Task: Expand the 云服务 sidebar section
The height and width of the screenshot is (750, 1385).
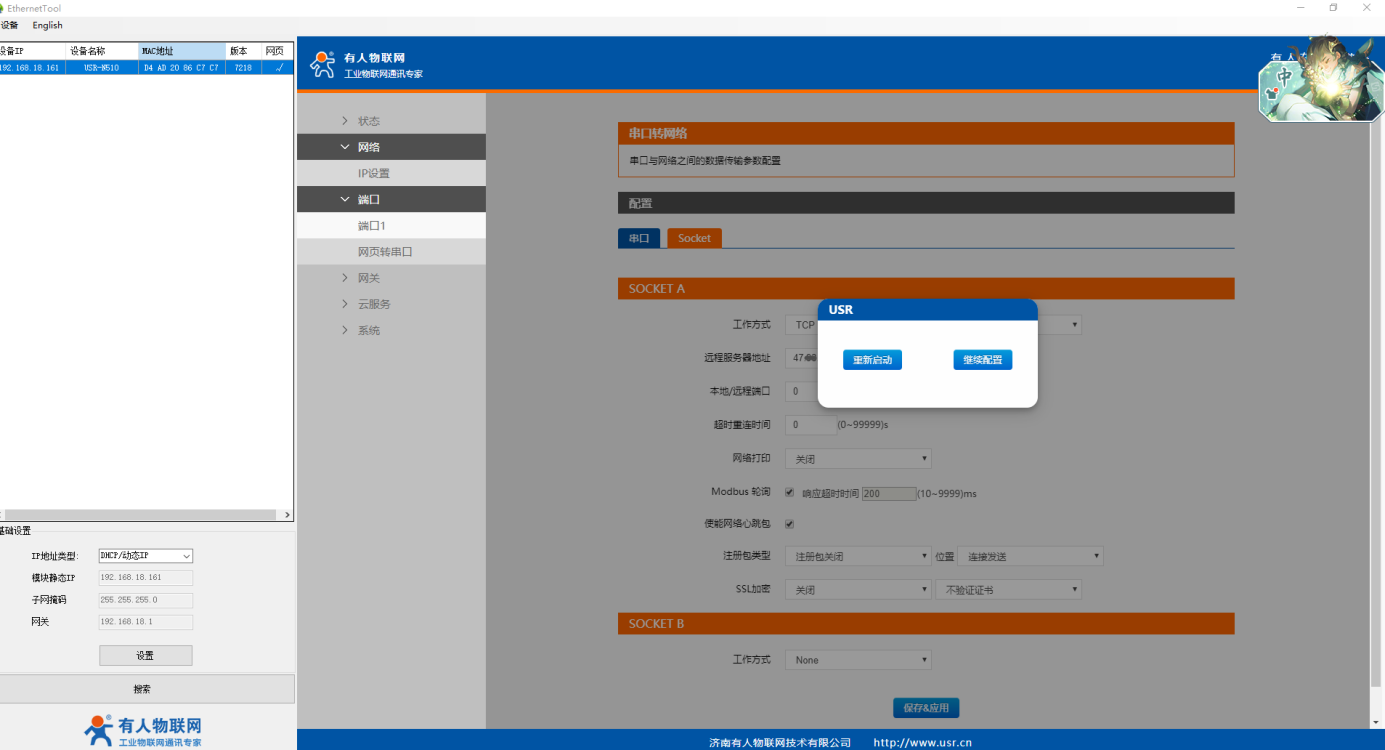Action: click(x=373, y=304)
